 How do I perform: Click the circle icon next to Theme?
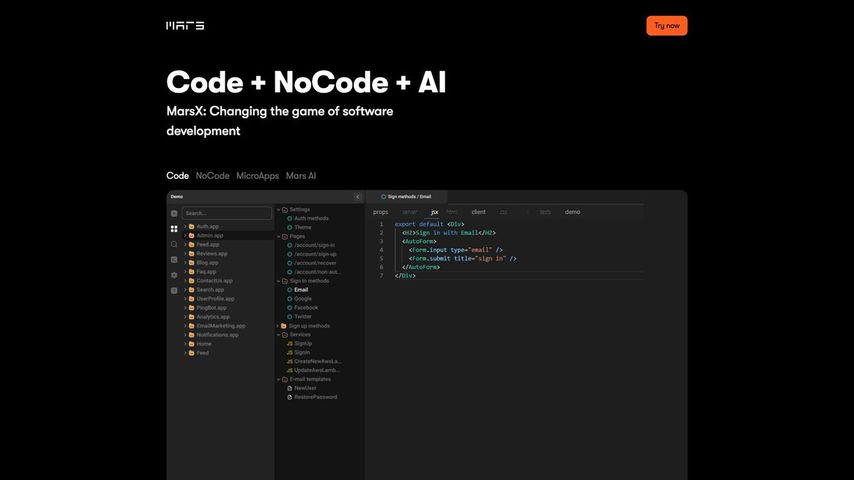pos(290,227)
